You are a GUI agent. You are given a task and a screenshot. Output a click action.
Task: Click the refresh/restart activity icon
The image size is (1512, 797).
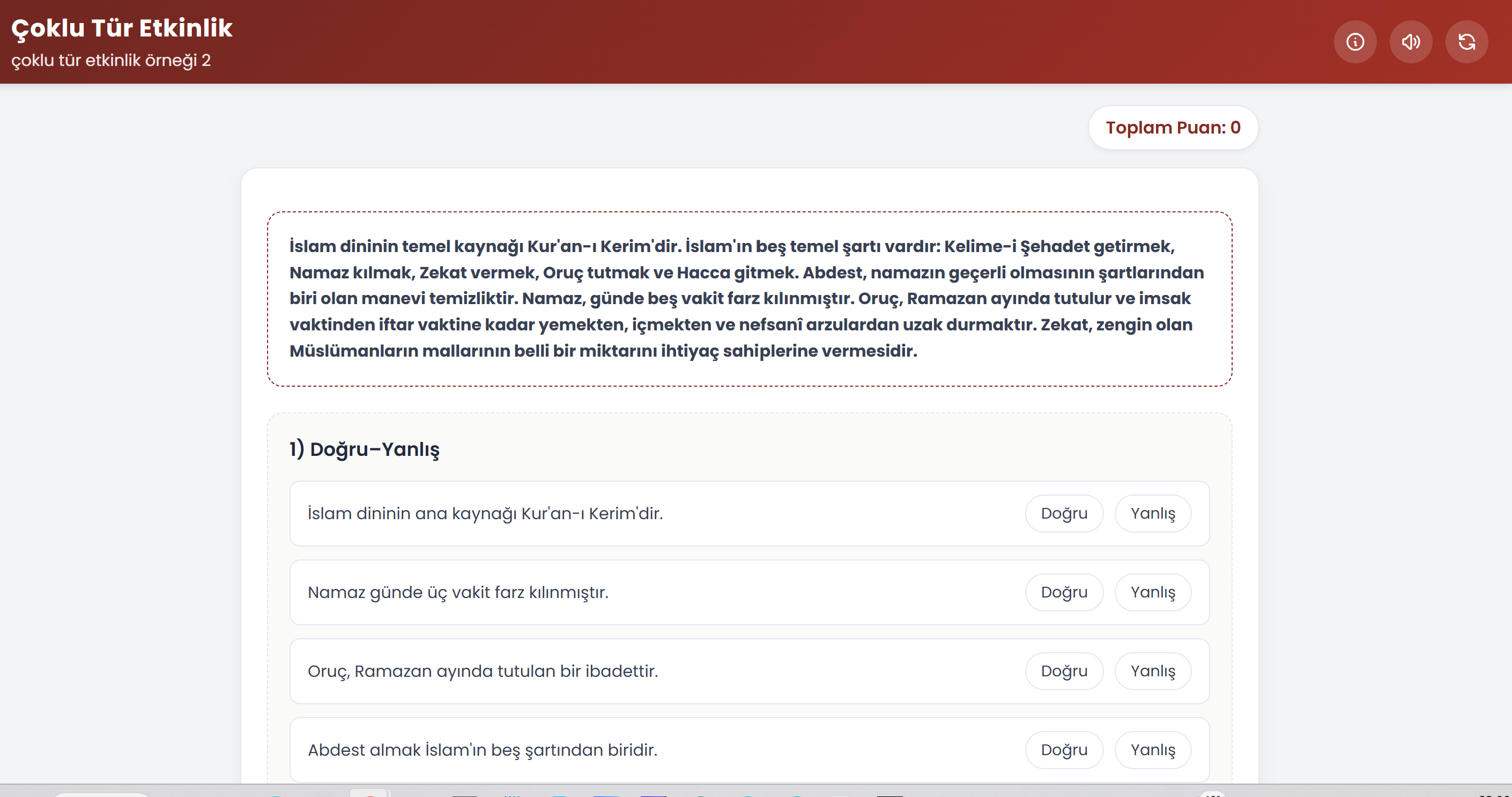click(x=1466, y=42)
